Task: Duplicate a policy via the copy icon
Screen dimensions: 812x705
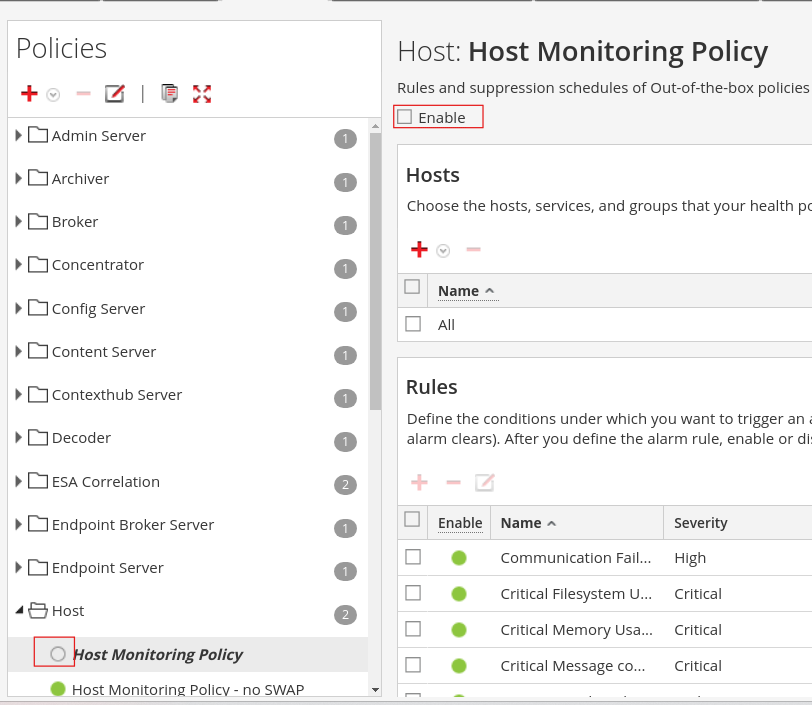Action: (x=169, y=93)
